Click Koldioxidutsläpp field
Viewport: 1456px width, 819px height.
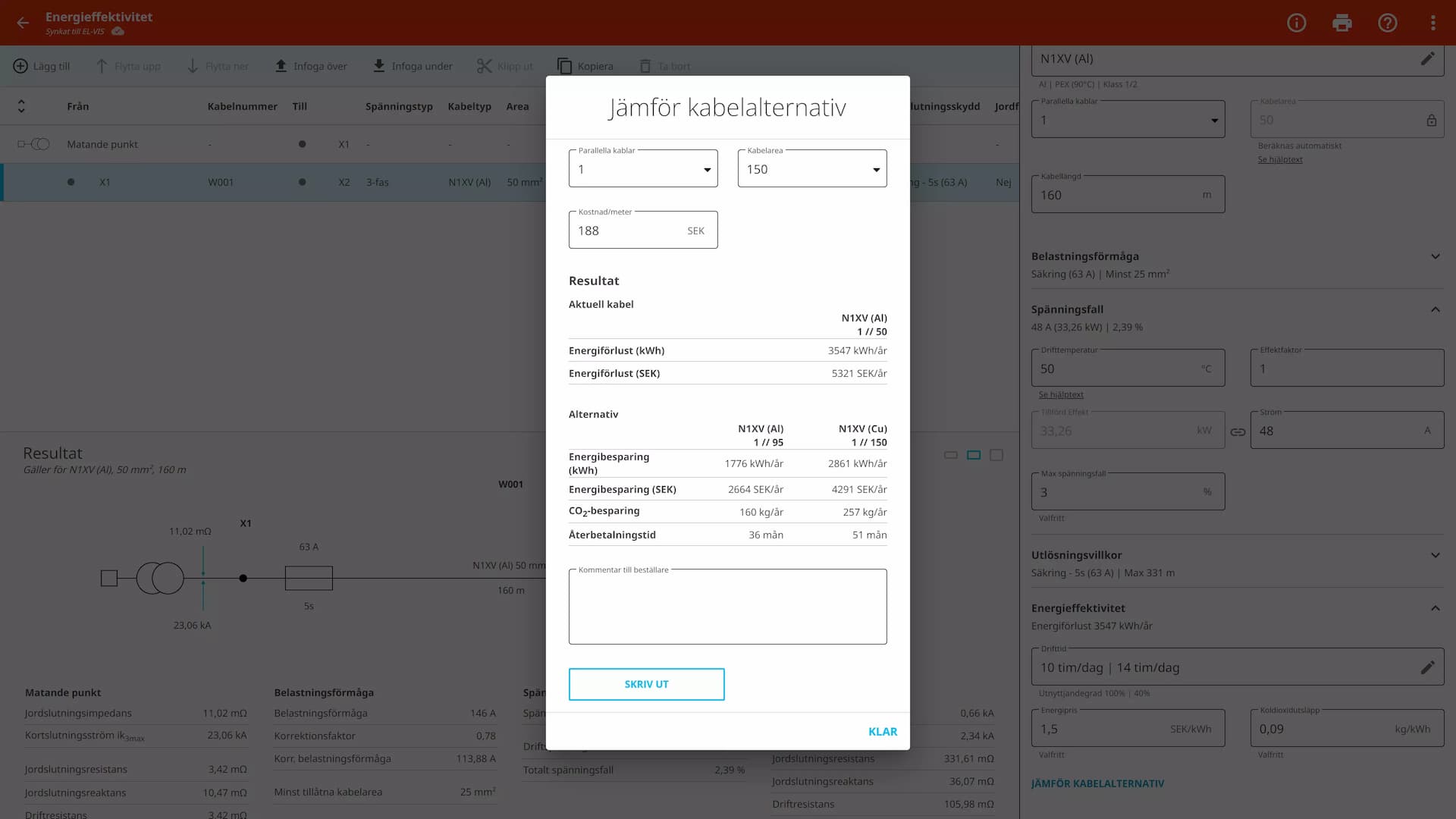(1347, 728)
